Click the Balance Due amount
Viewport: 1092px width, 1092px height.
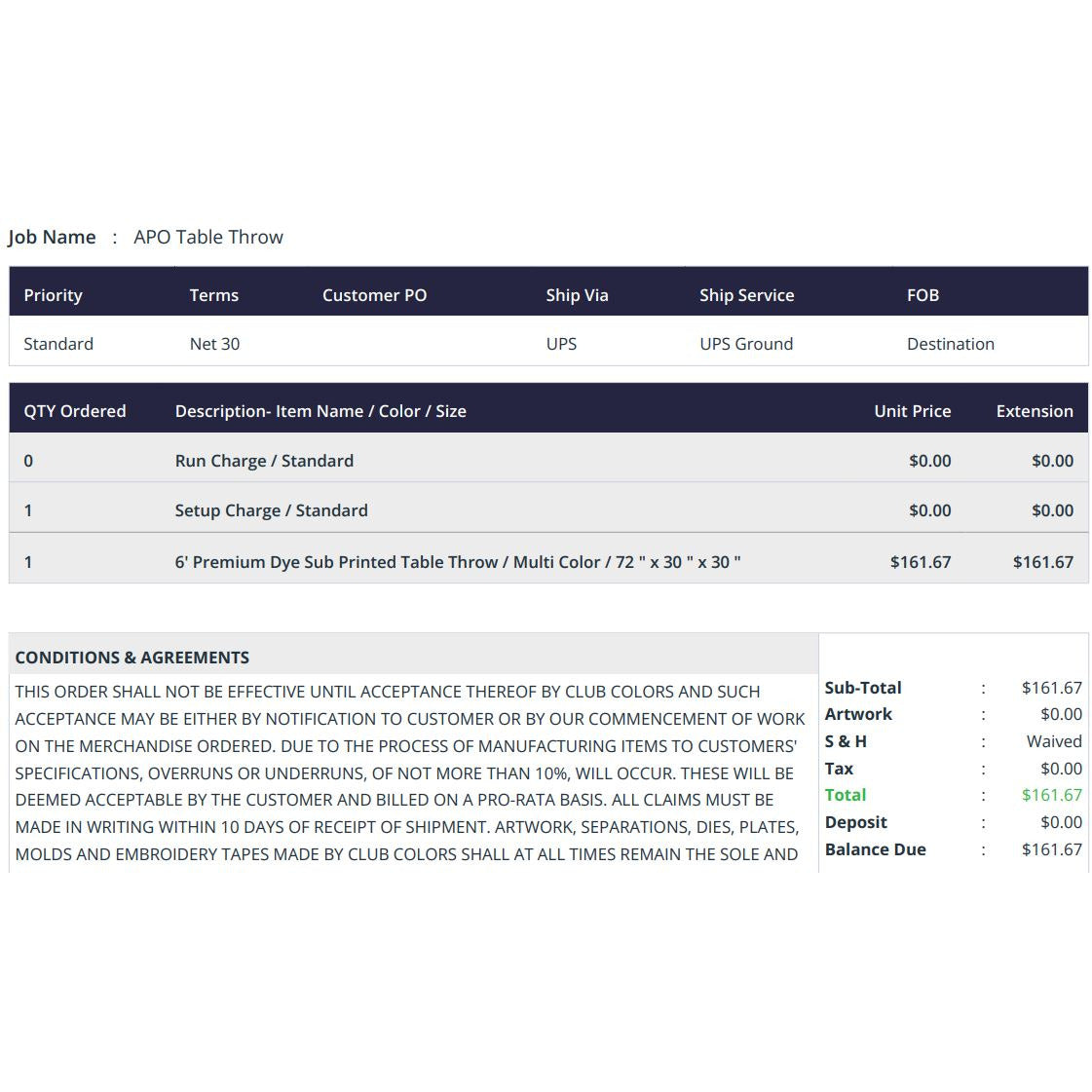click(1052, 849)
